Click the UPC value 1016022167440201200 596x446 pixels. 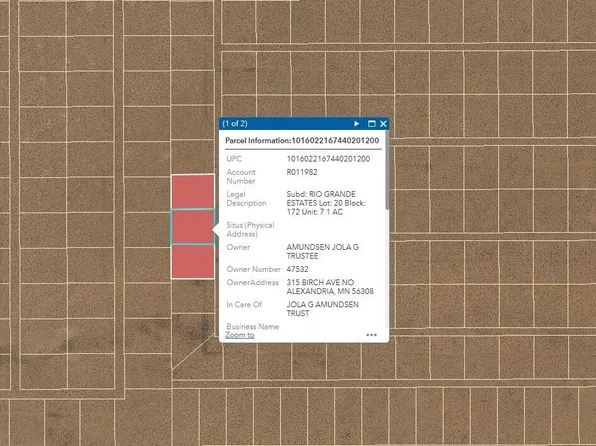pos(328,159)
